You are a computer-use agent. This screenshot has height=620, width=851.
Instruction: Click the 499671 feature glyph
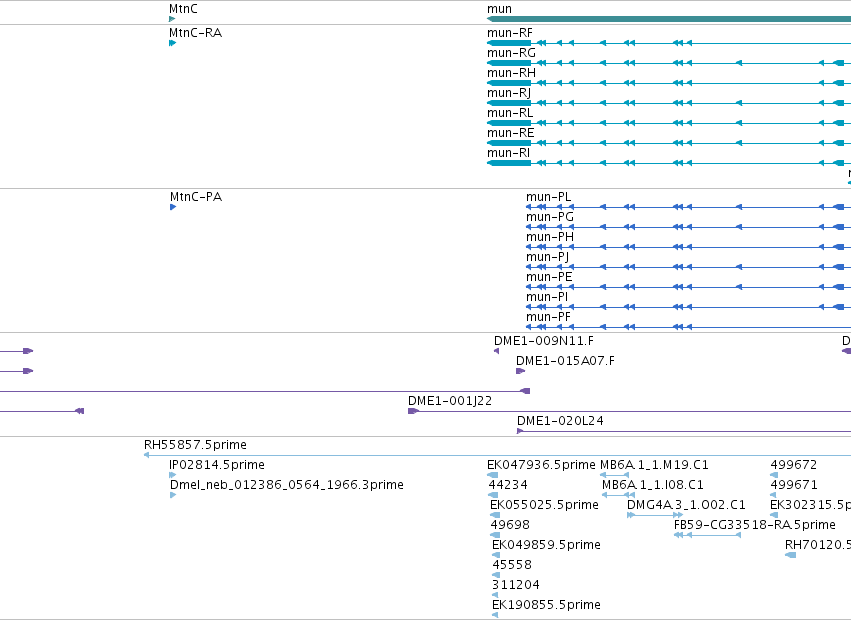point(773,495)
